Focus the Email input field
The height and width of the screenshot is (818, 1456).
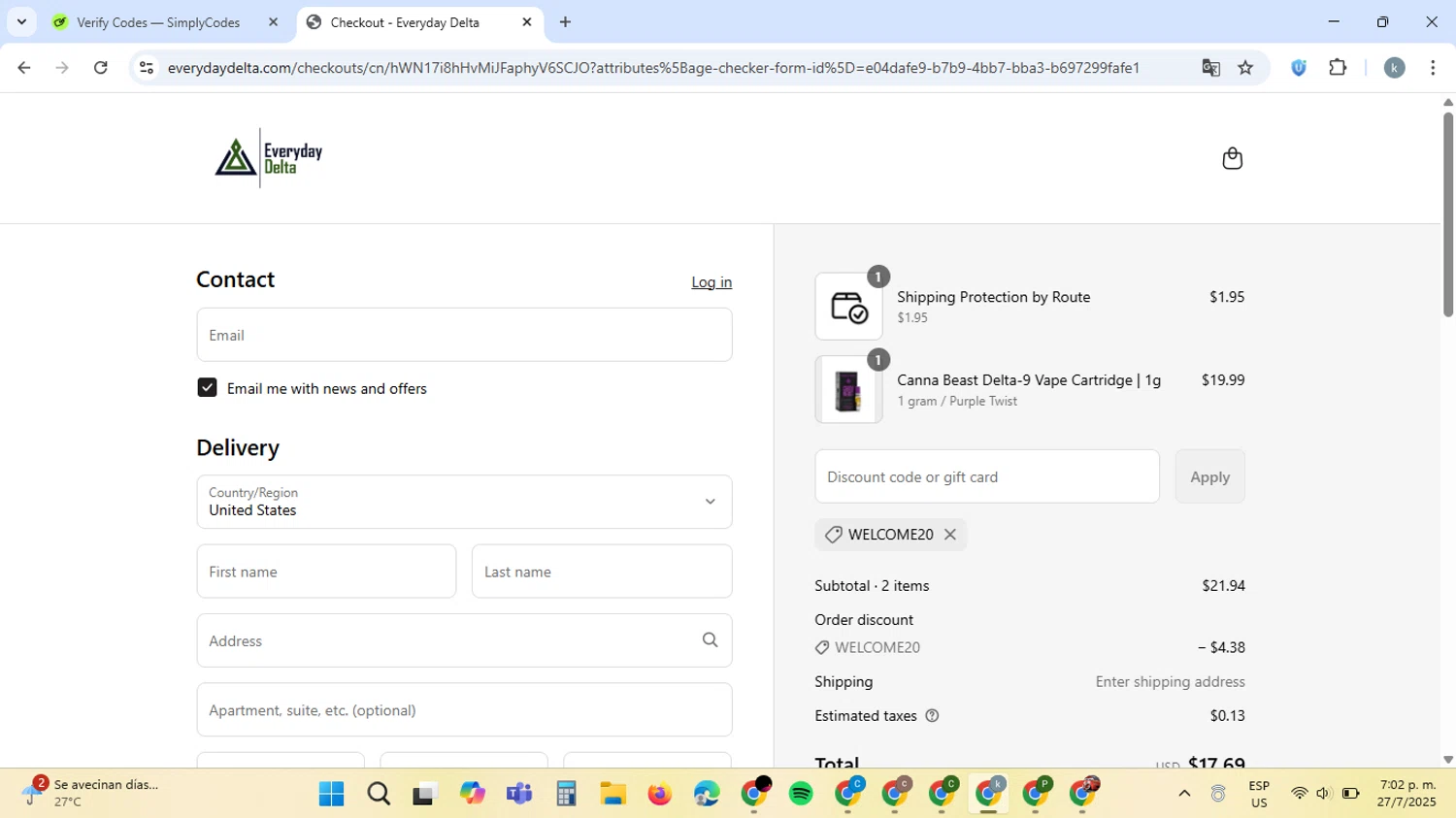pyautogui.click(x=464, y=335)
